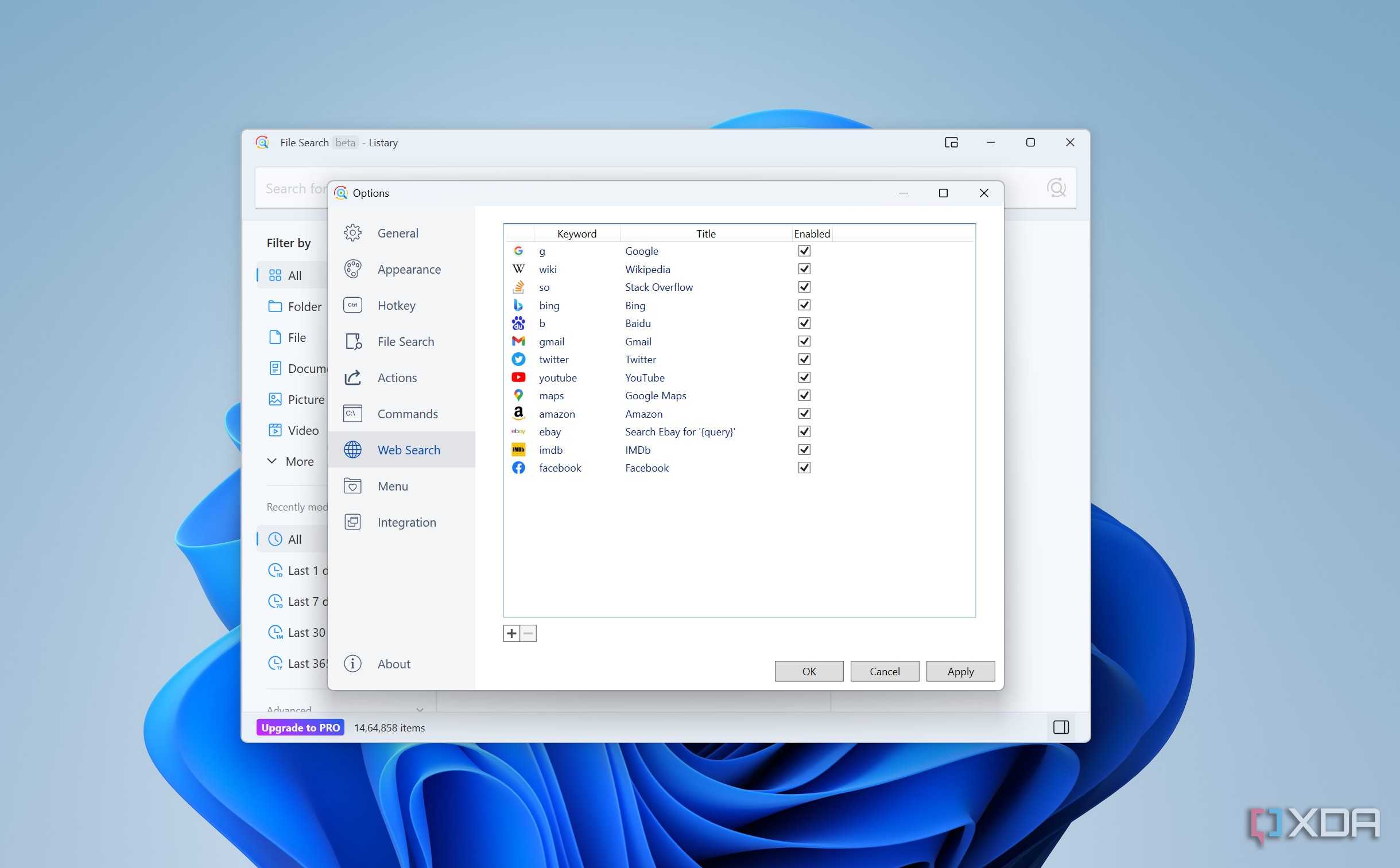Click the Baidu paw icon
This screenshot has width=1400, height=868.
point(518,323)
